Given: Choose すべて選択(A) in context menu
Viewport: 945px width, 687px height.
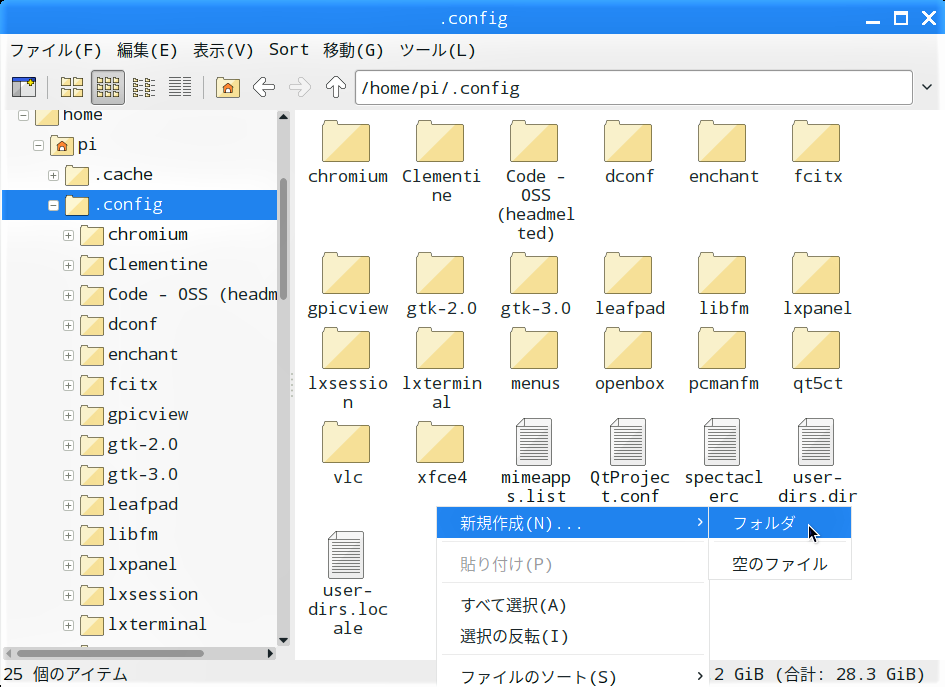Looking at the screenshot, I should coord(573,605).
